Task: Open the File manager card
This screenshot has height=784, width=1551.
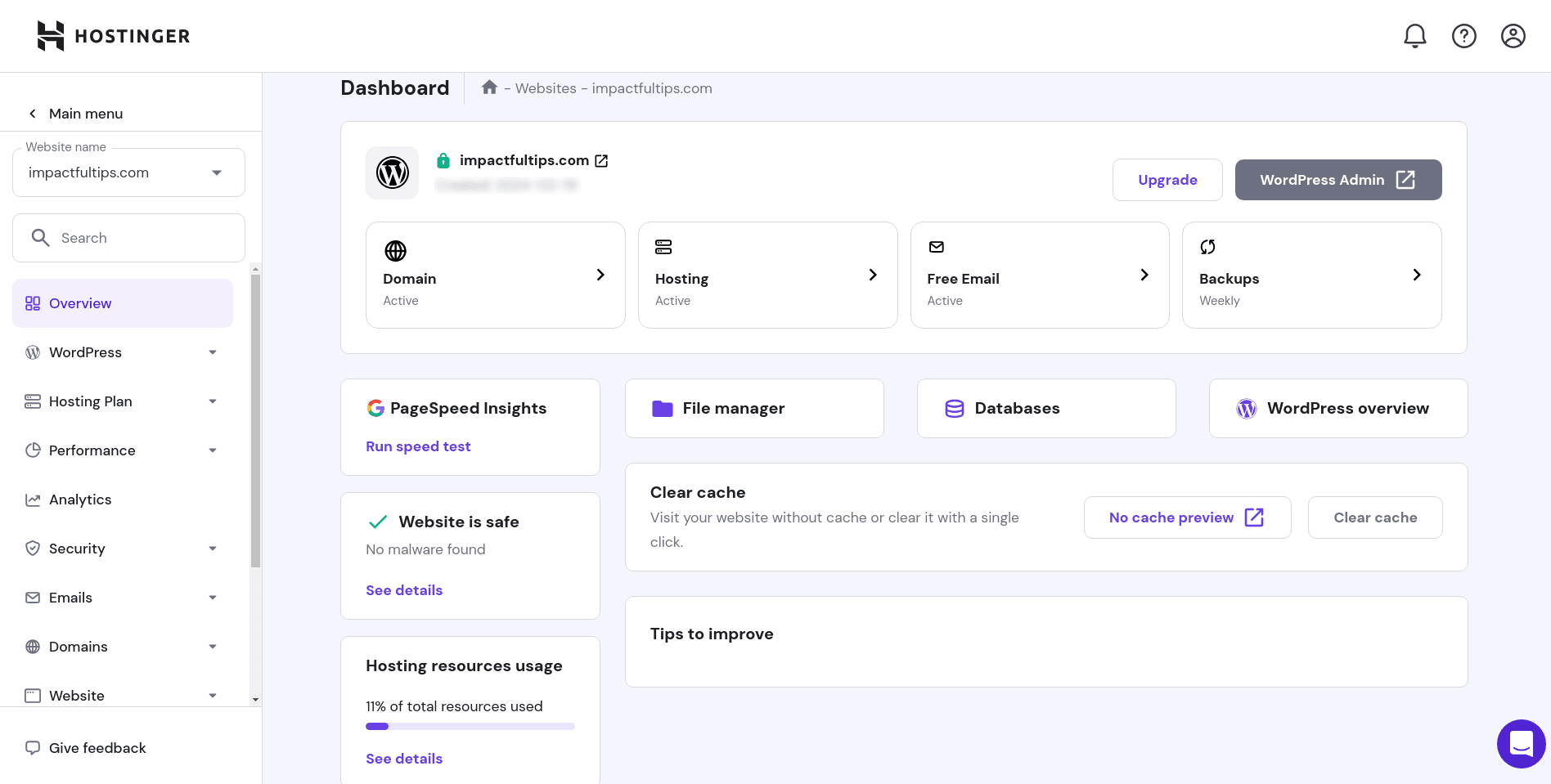Action: point(754,408)
